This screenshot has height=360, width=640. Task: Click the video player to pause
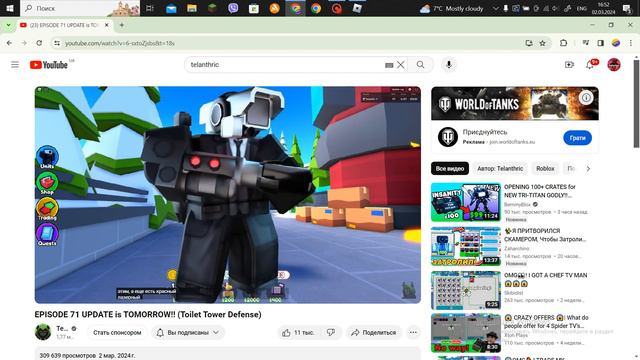pos(228,195)
